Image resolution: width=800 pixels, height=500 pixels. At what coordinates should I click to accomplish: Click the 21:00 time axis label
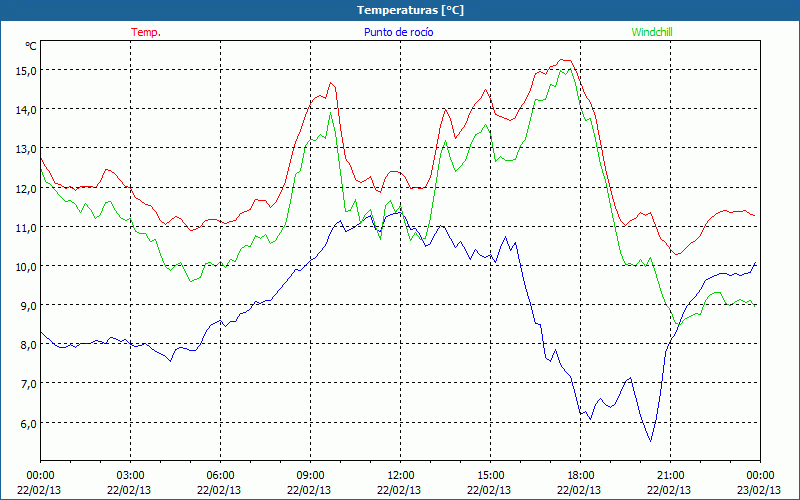tap(670, 476)
